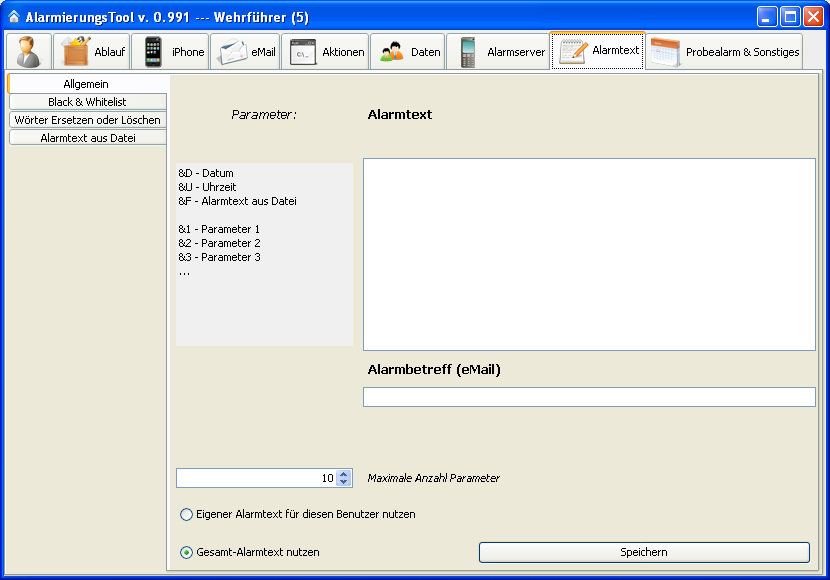
Task: Click inside the Alarmtext text area
Action: pyautogui.click(x=589, y=254)
